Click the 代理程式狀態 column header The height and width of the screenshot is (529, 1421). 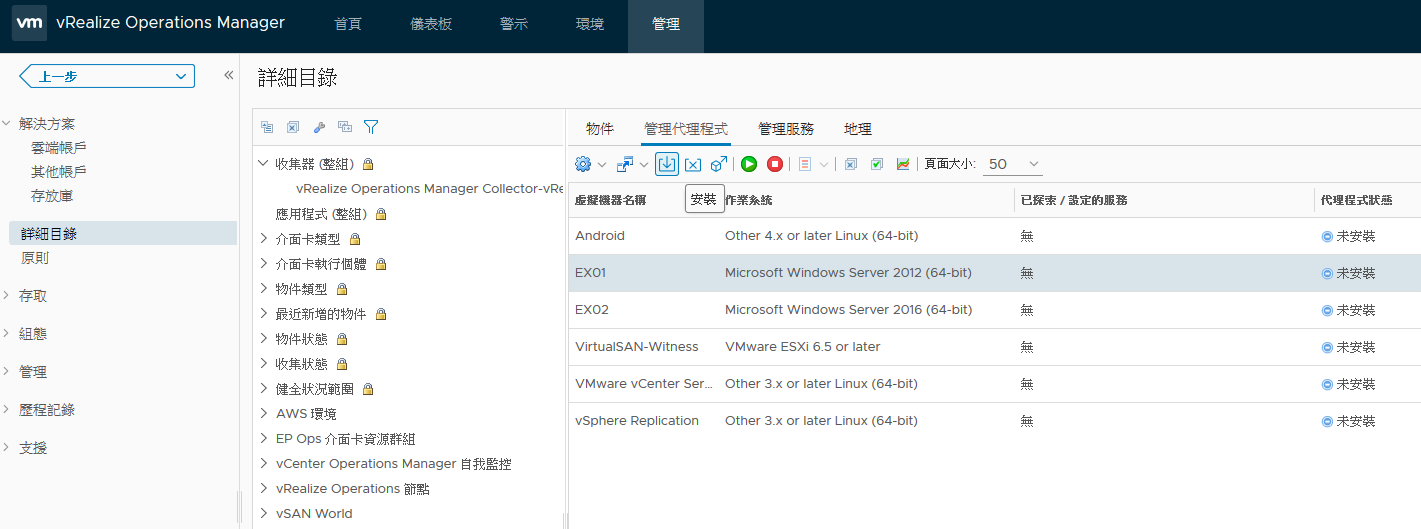tap(1355, 200)
